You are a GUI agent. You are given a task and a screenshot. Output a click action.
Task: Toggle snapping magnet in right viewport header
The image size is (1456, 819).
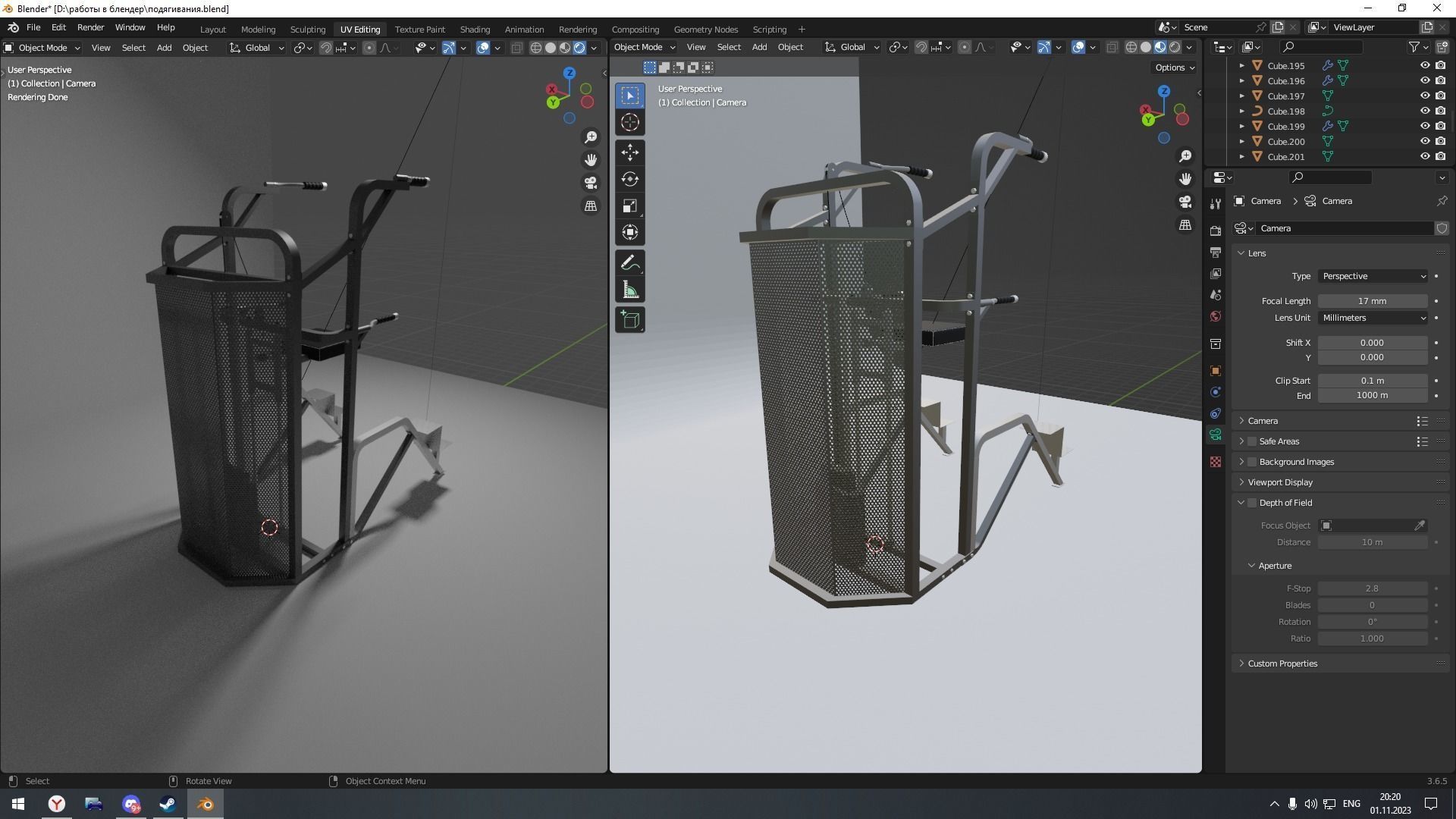tap(921, 47)
